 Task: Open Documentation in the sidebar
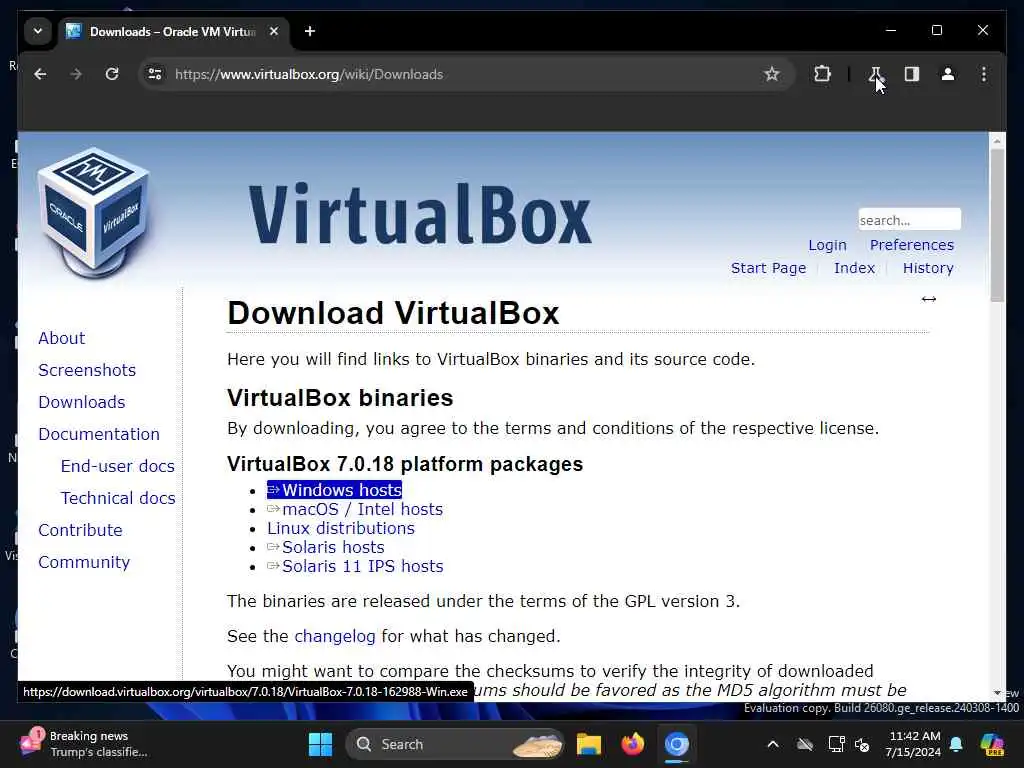coord(99,434)
